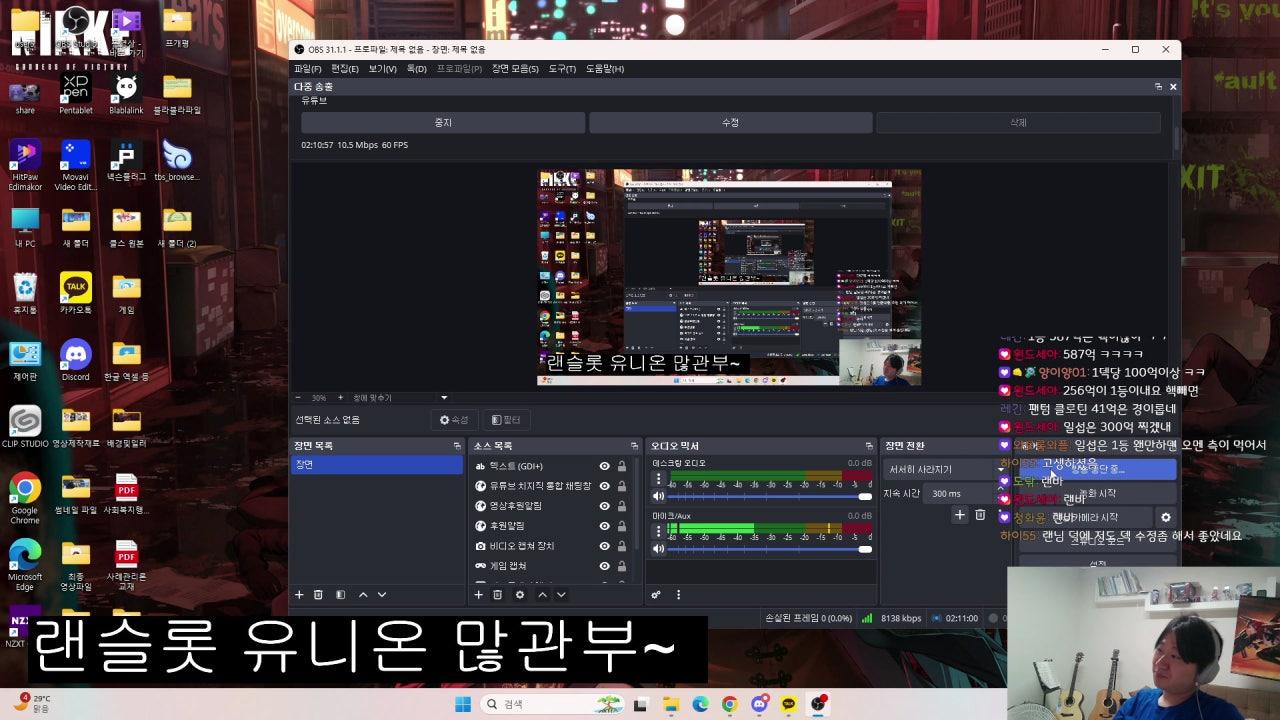Open source 필터 filters button
Screen dimensions: 1280x720
[x=506, y=420]
